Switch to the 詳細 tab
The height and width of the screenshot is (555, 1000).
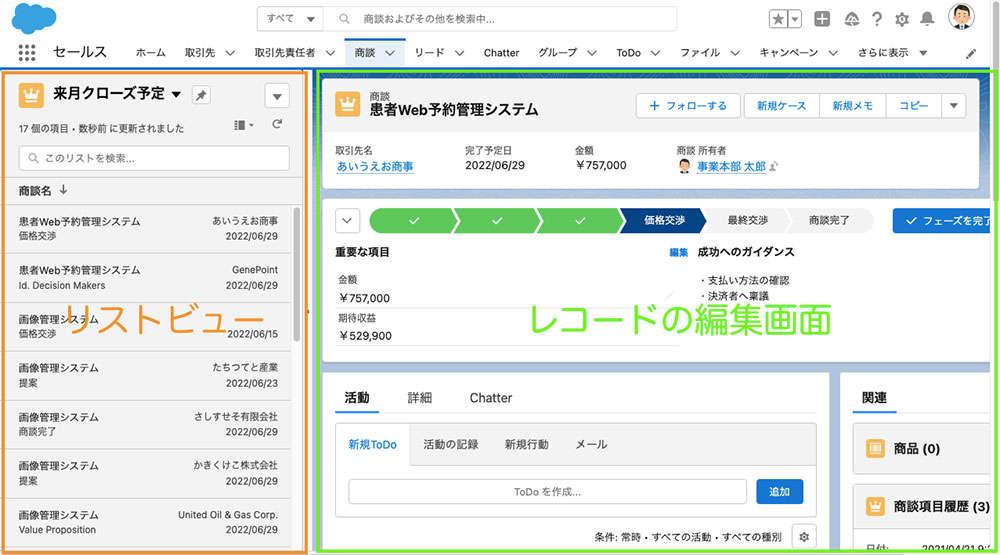(x=419, y=397)
